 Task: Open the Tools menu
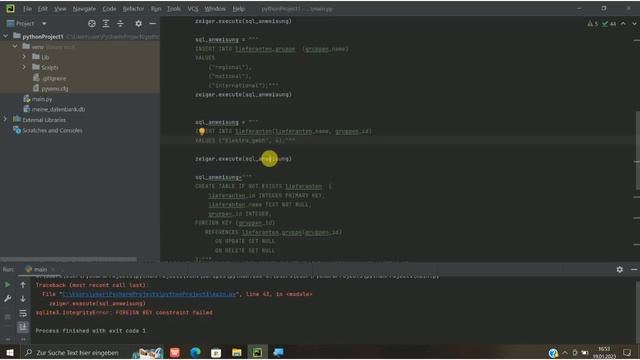tap(174, 9)
